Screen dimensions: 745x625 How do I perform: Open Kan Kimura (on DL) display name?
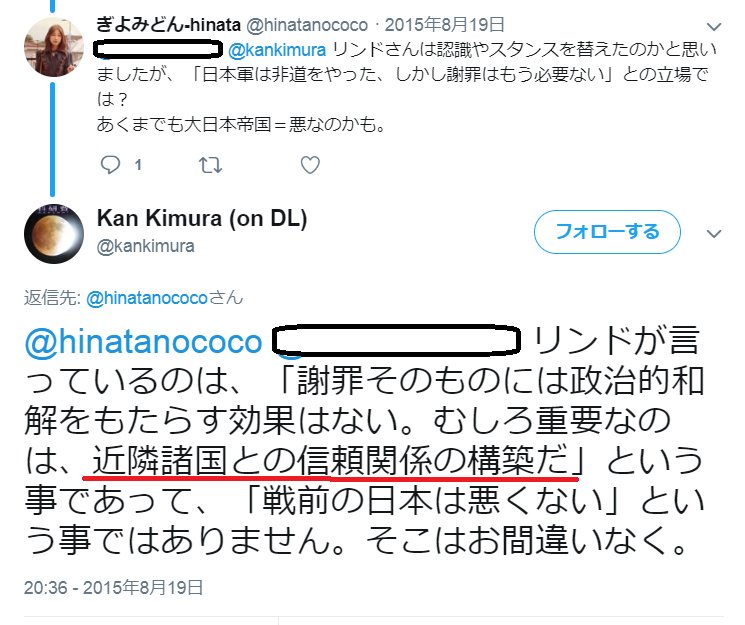202,219
